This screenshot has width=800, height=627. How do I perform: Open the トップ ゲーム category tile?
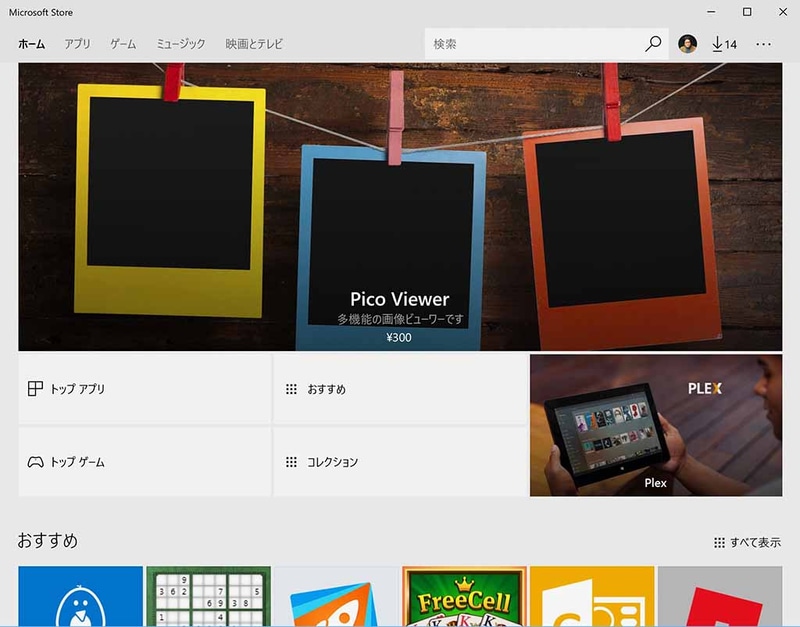(144, 462)
